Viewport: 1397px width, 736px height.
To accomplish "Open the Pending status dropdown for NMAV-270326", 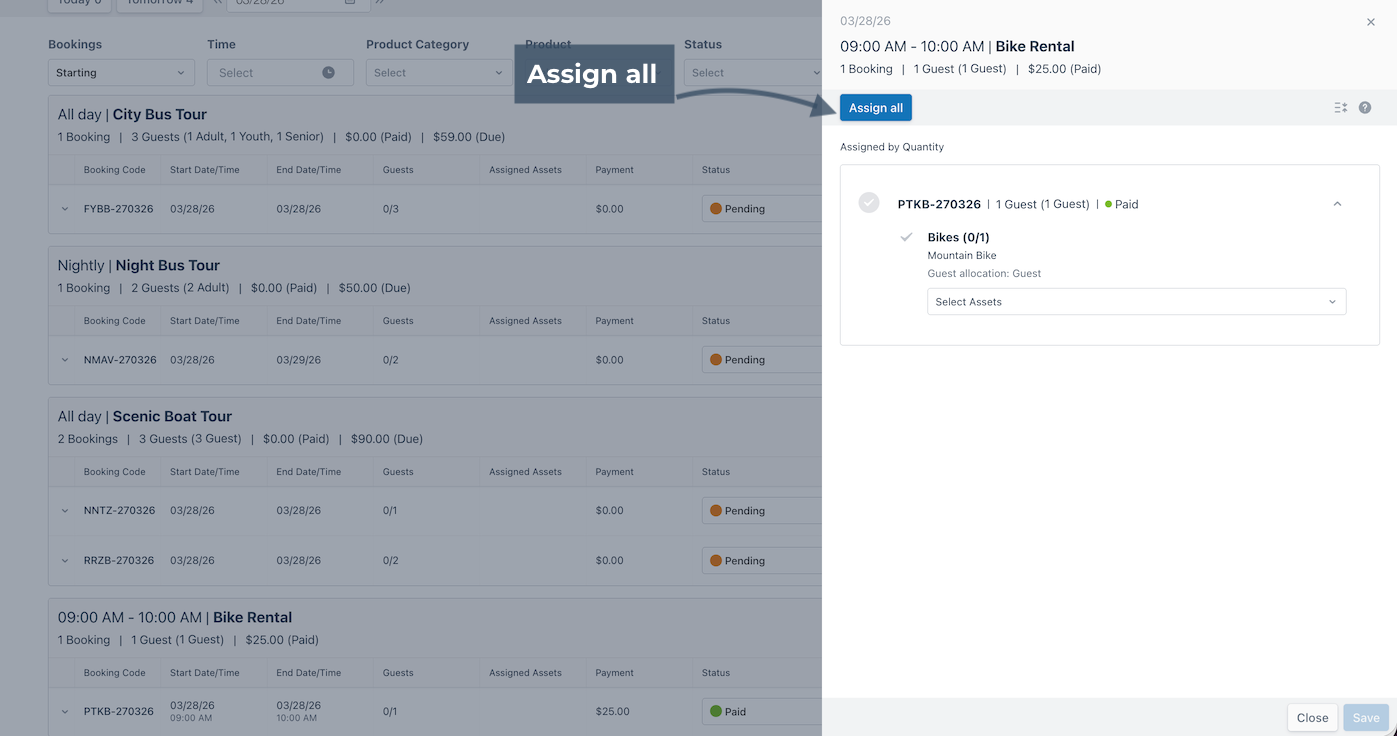I will click(x=762, y=360).
